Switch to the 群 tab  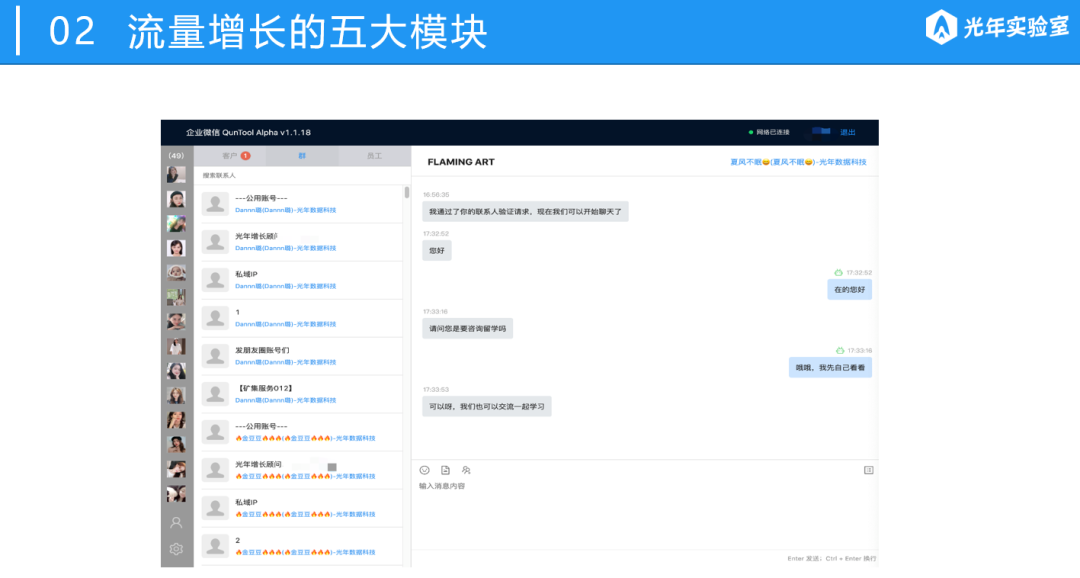[302, 156]
